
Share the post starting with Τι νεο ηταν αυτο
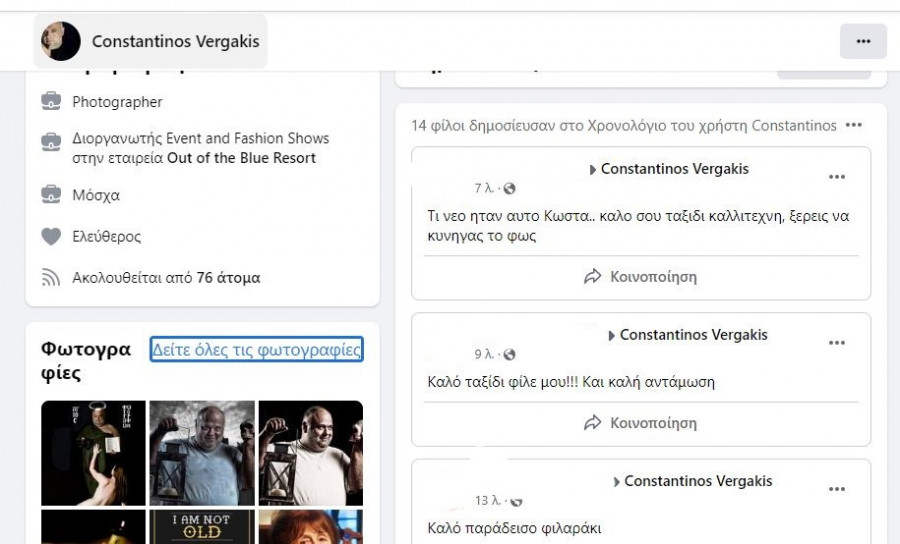pos(640,277)
